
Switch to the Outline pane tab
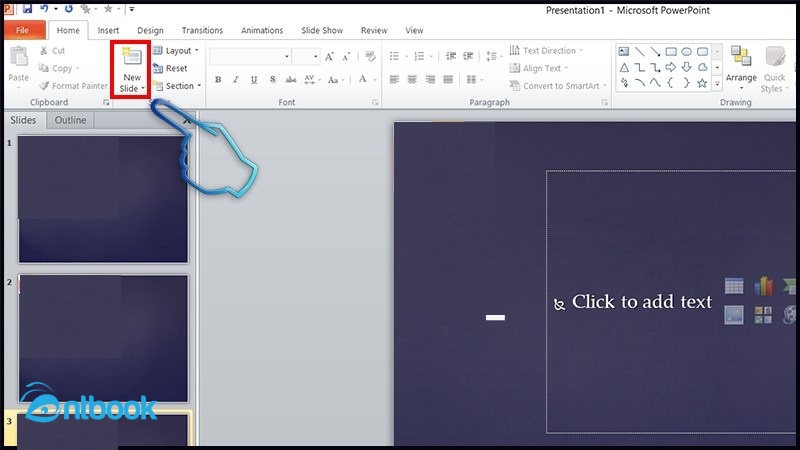pos(70,120)
